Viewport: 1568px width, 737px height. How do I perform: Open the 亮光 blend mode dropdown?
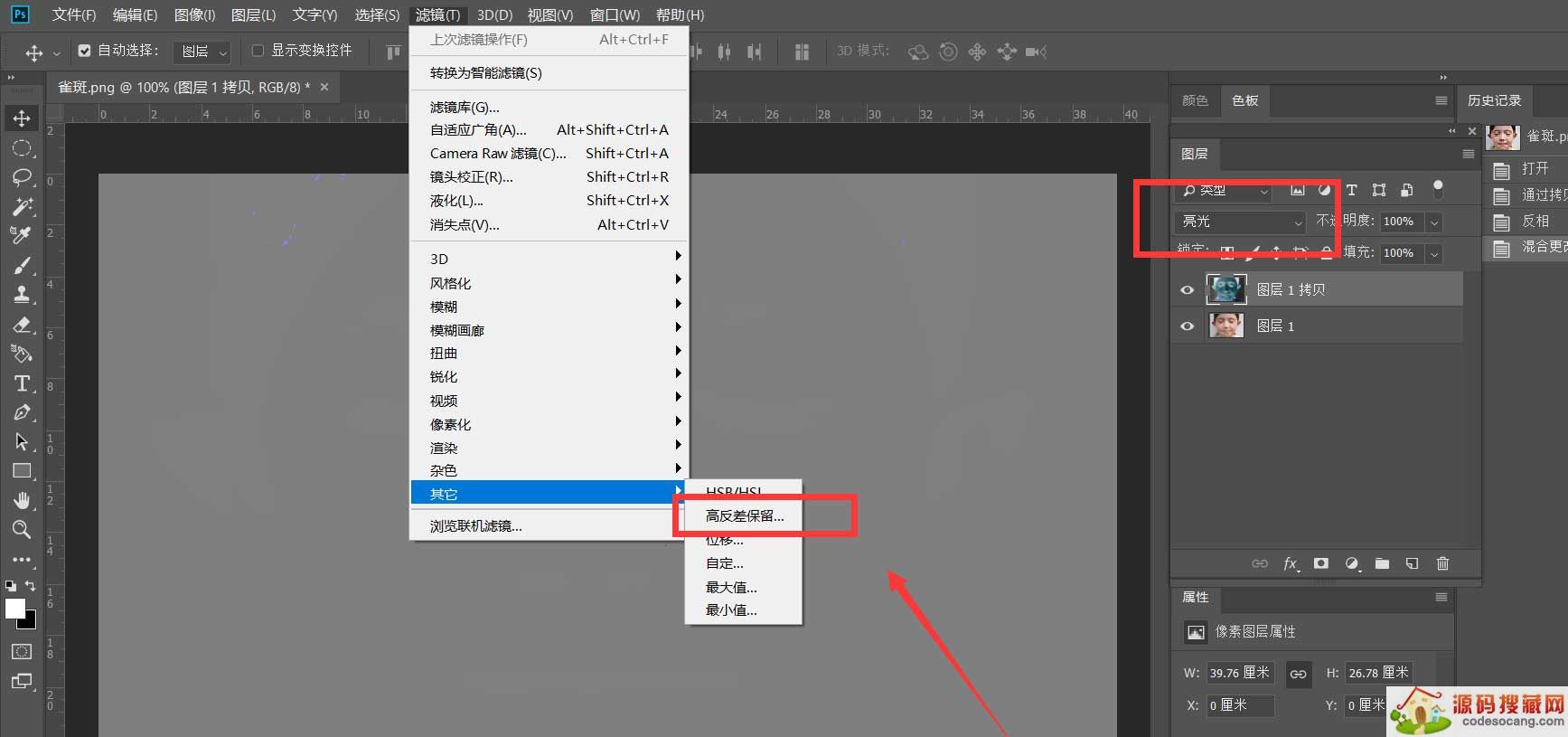1240,222
